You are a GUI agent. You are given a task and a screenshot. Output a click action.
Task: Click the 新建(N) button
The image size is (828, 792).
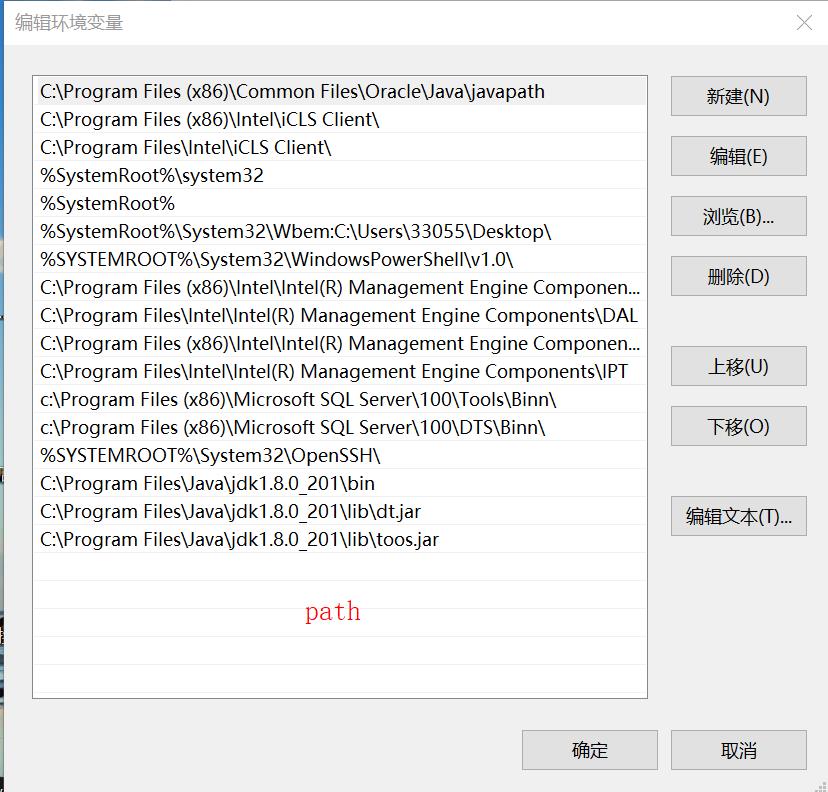coord(738,96)
